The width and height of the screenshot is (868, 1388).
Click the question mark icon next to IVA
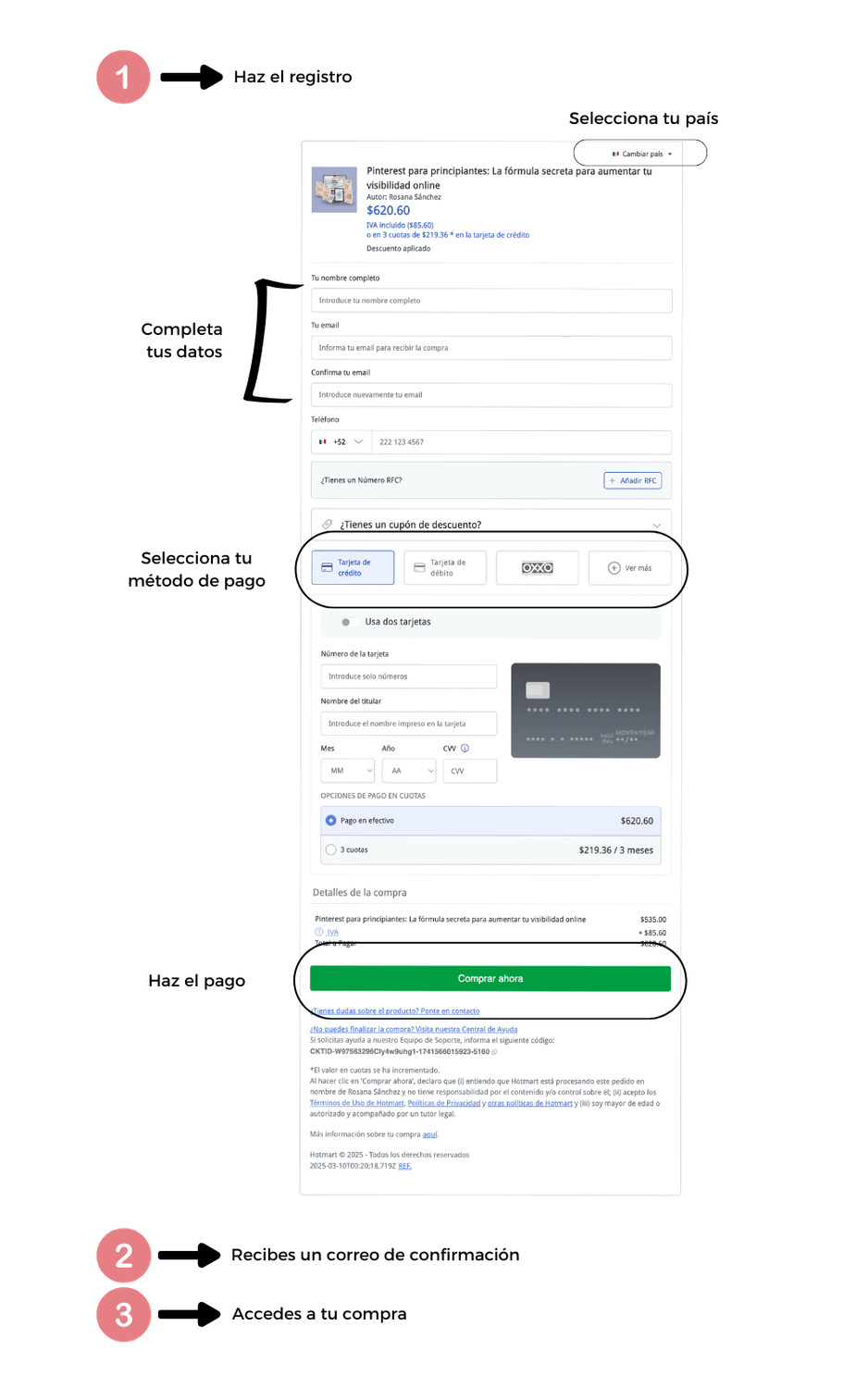[319, 933]
